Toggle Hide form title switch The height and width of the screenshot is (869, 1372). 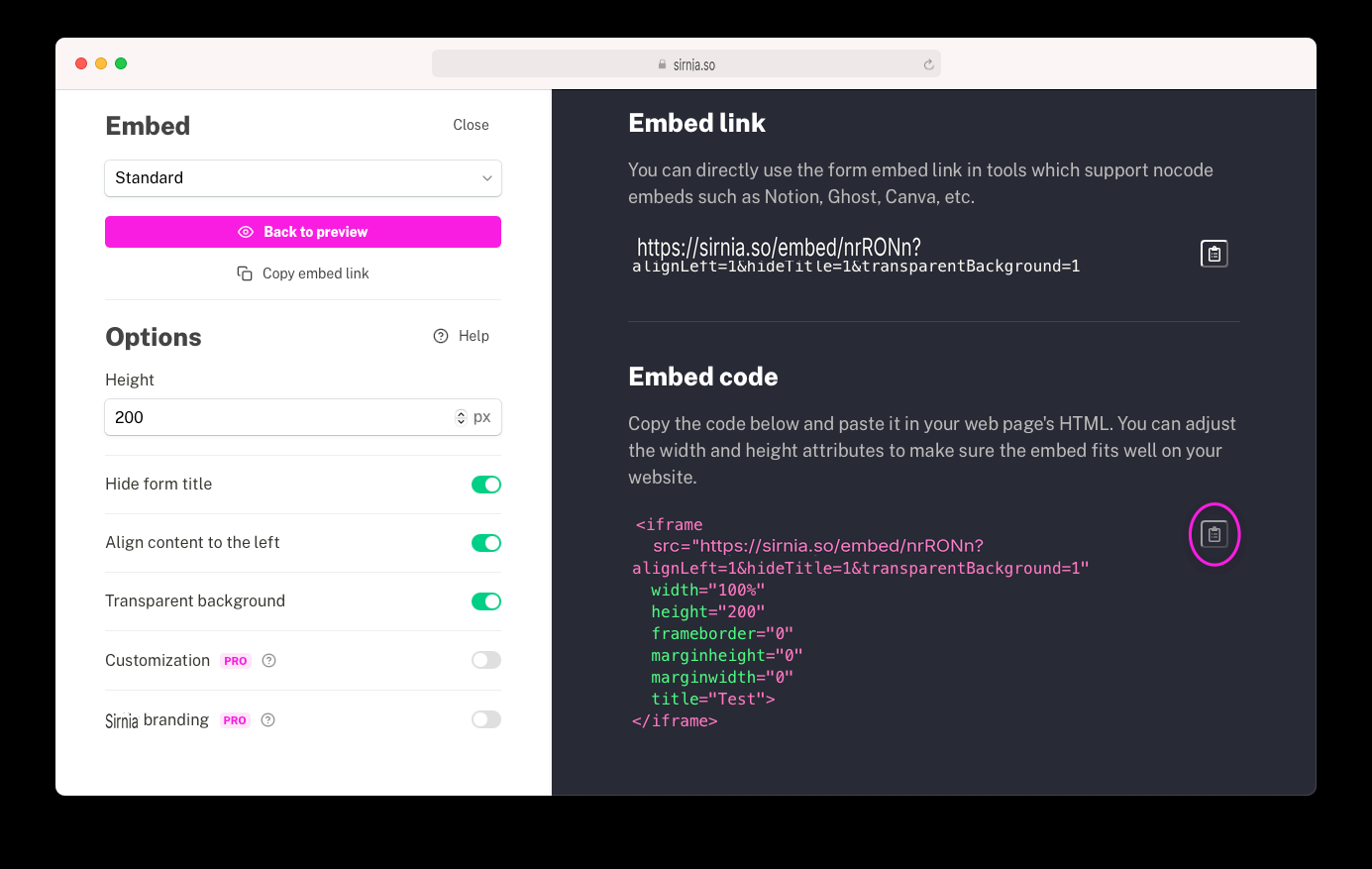point(486,485)
